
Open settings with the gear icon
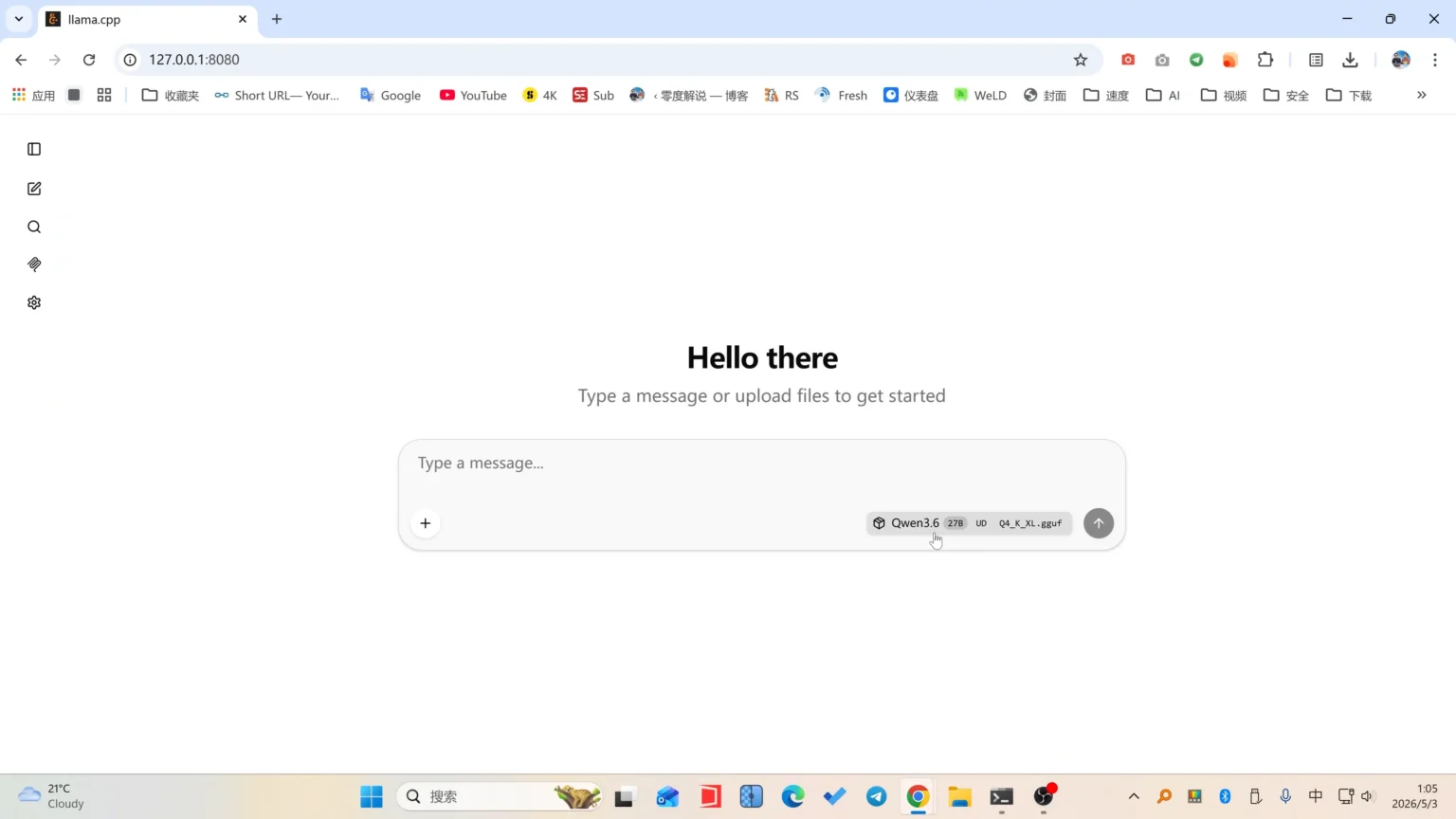[34, 302]
